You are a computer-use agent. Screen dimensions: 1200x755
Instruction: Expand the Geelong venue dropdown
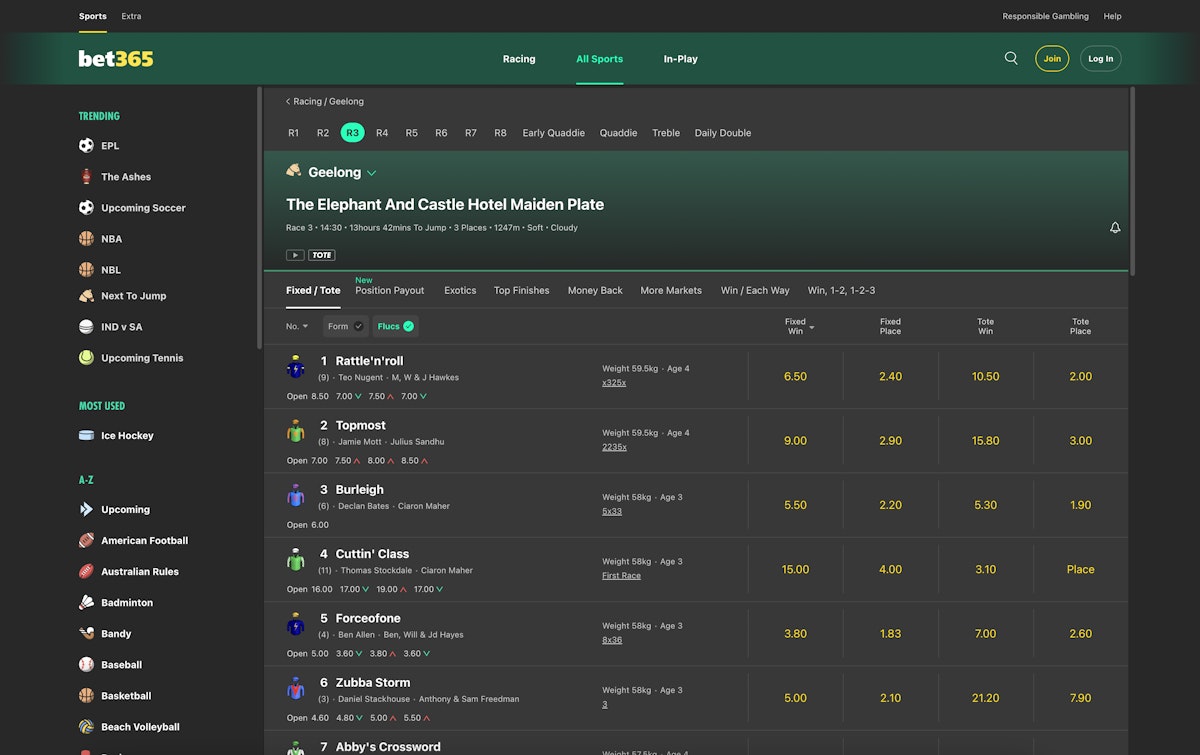click(x=372, y=173)
